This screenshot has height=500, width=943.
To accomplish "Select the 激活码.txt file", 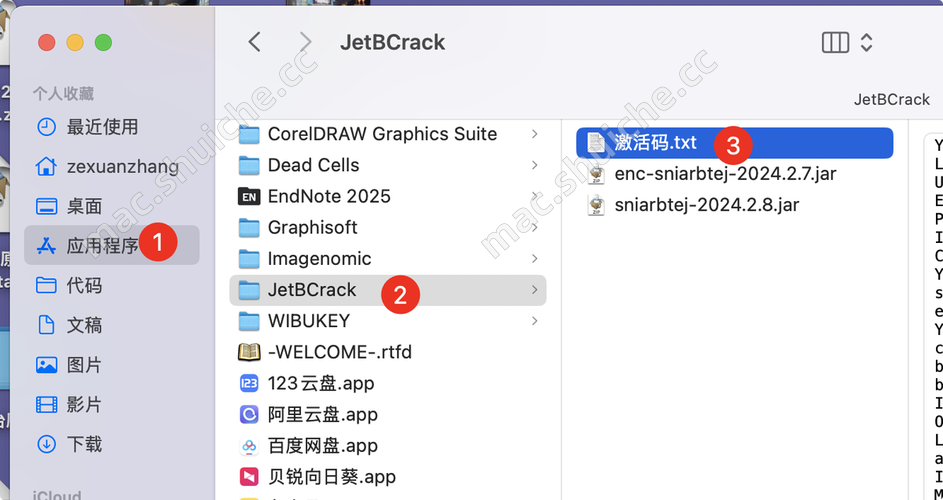I will [x=656, y=142].
